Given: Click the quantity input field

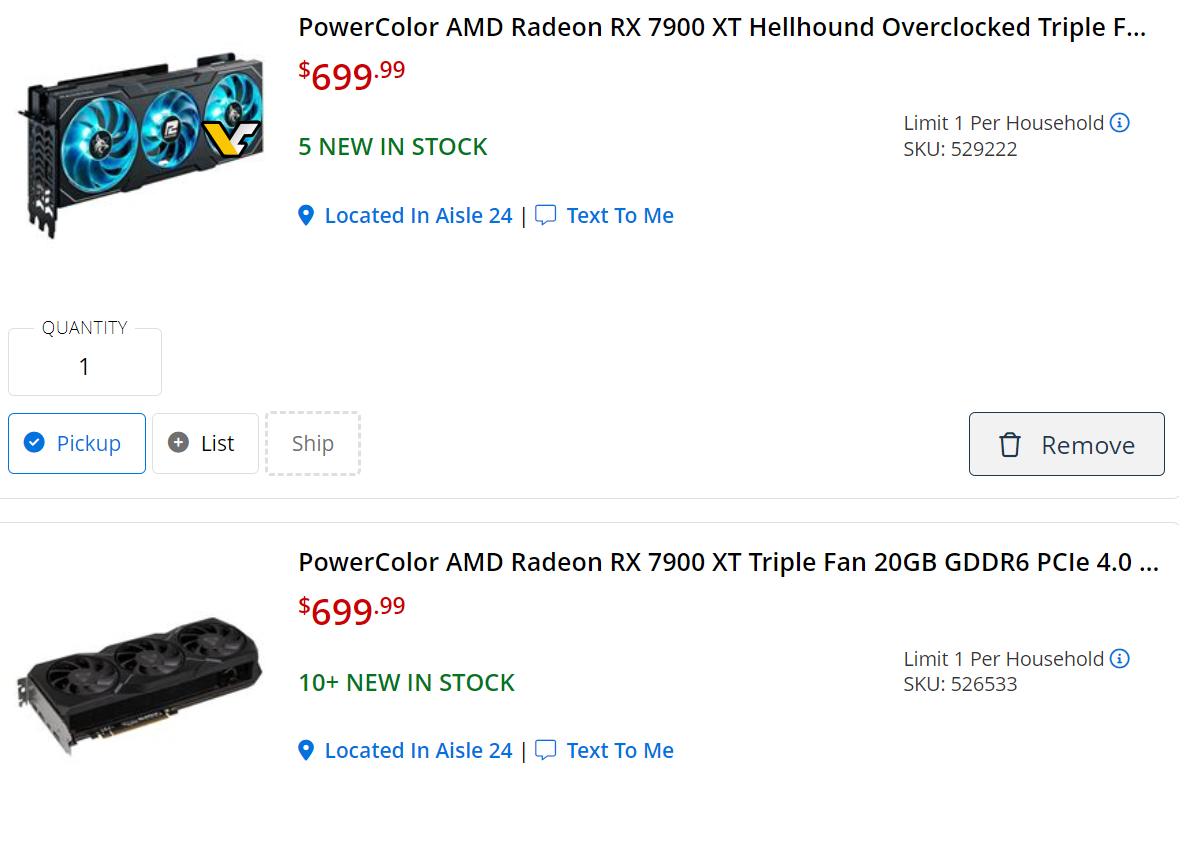Looking at the screenshot, I should click(84, 365).
